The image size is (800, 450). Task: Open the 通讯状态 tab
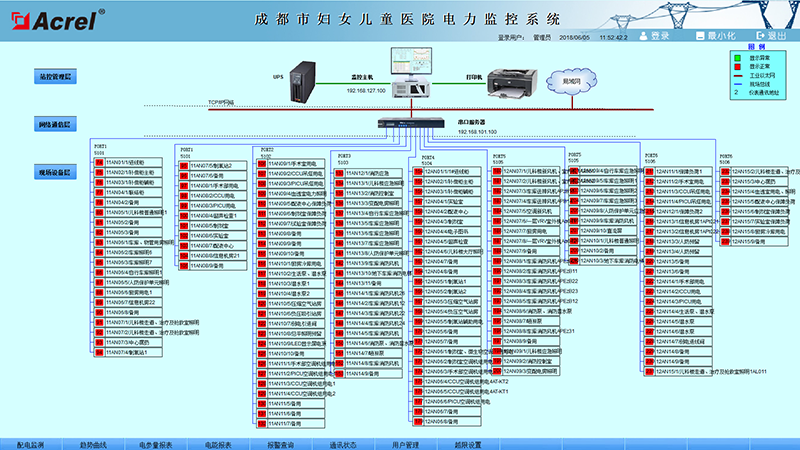coord(343,444)
